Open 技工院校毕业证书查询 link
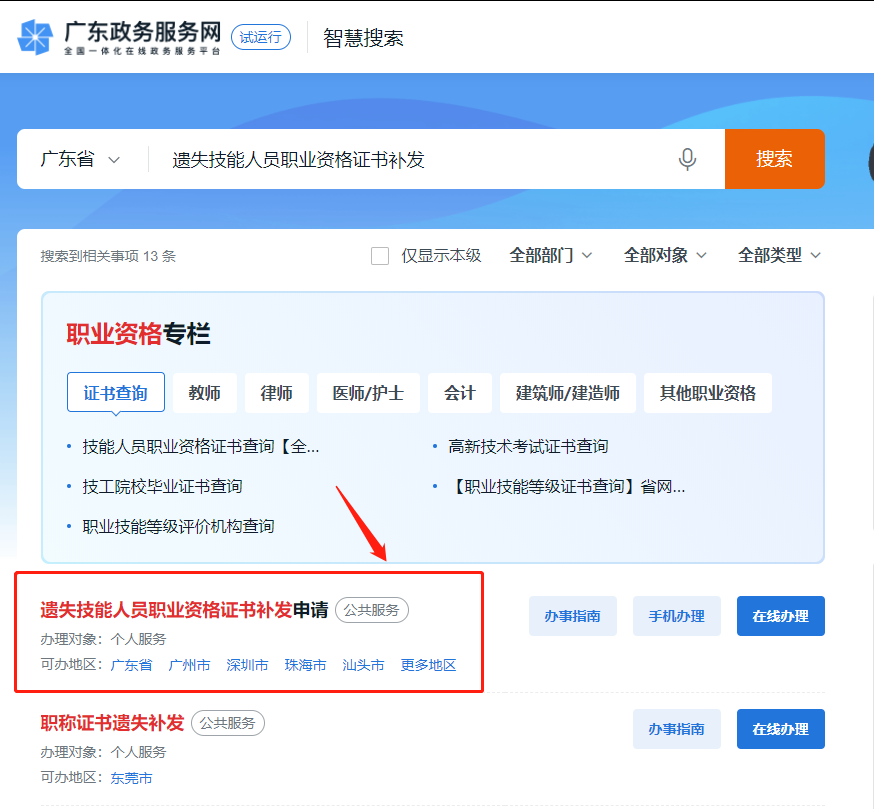 pyautogui.click(x=162, y=486)
